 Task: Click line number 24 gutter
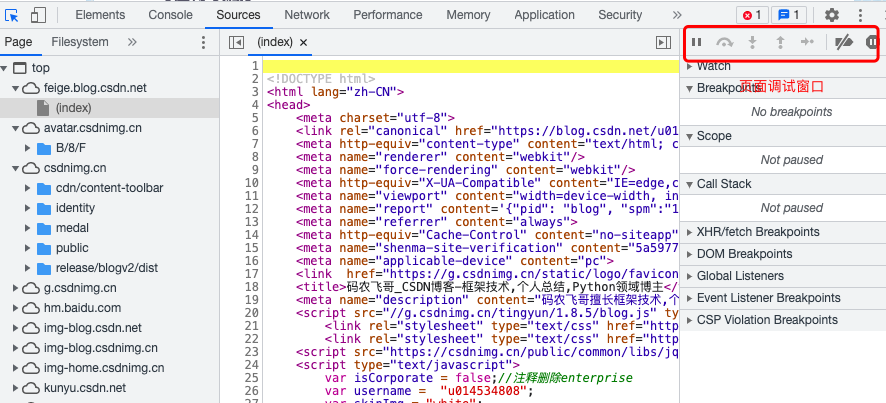252,365
